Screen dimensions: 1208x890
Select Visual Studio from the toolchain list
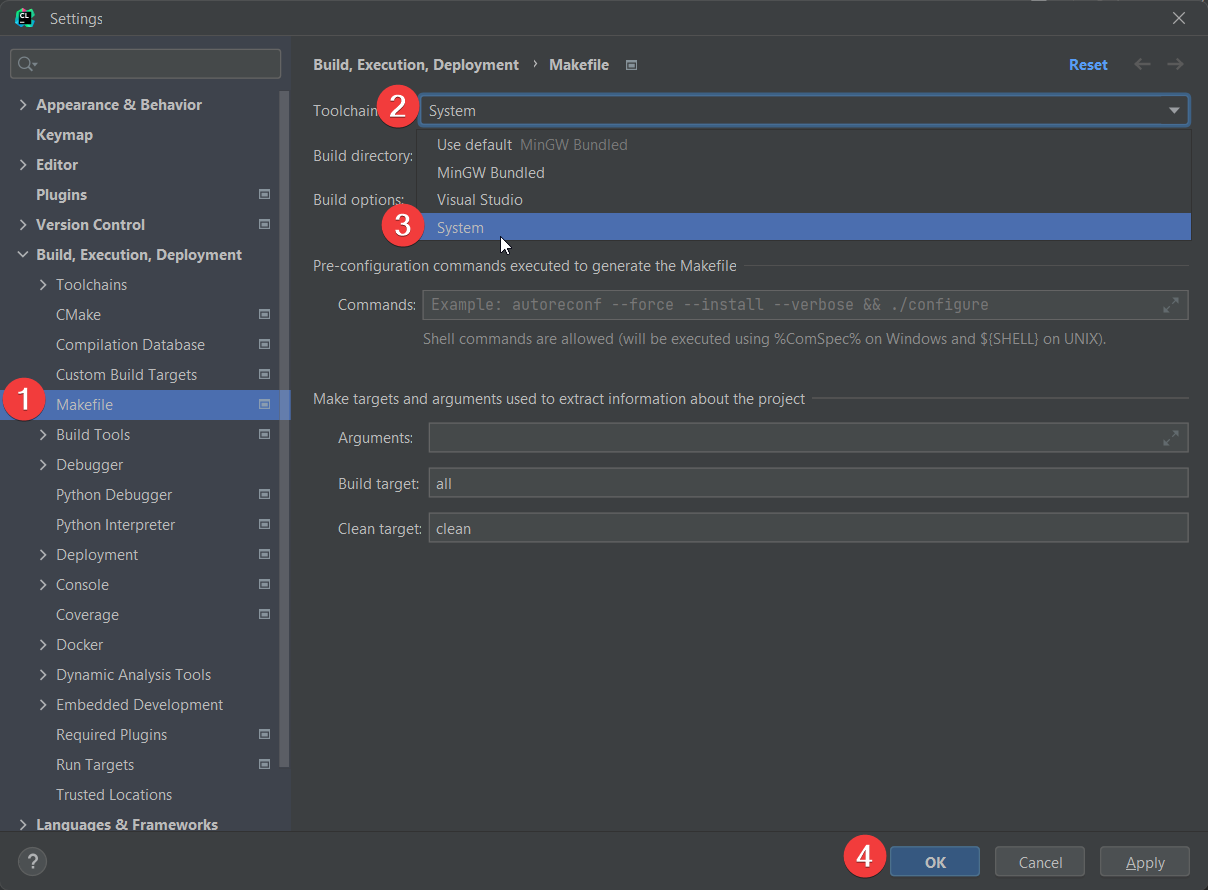479,199
